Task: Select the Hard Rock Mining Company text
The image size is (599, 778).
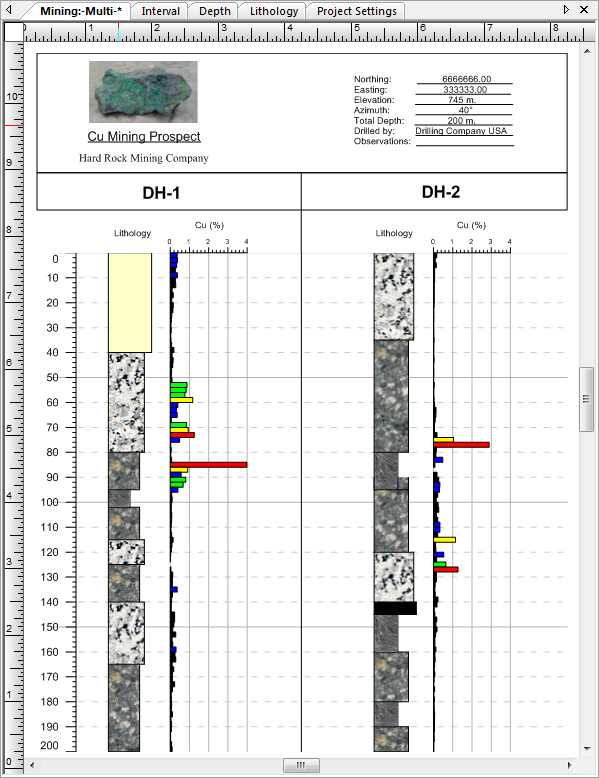Action: (143, 158)
